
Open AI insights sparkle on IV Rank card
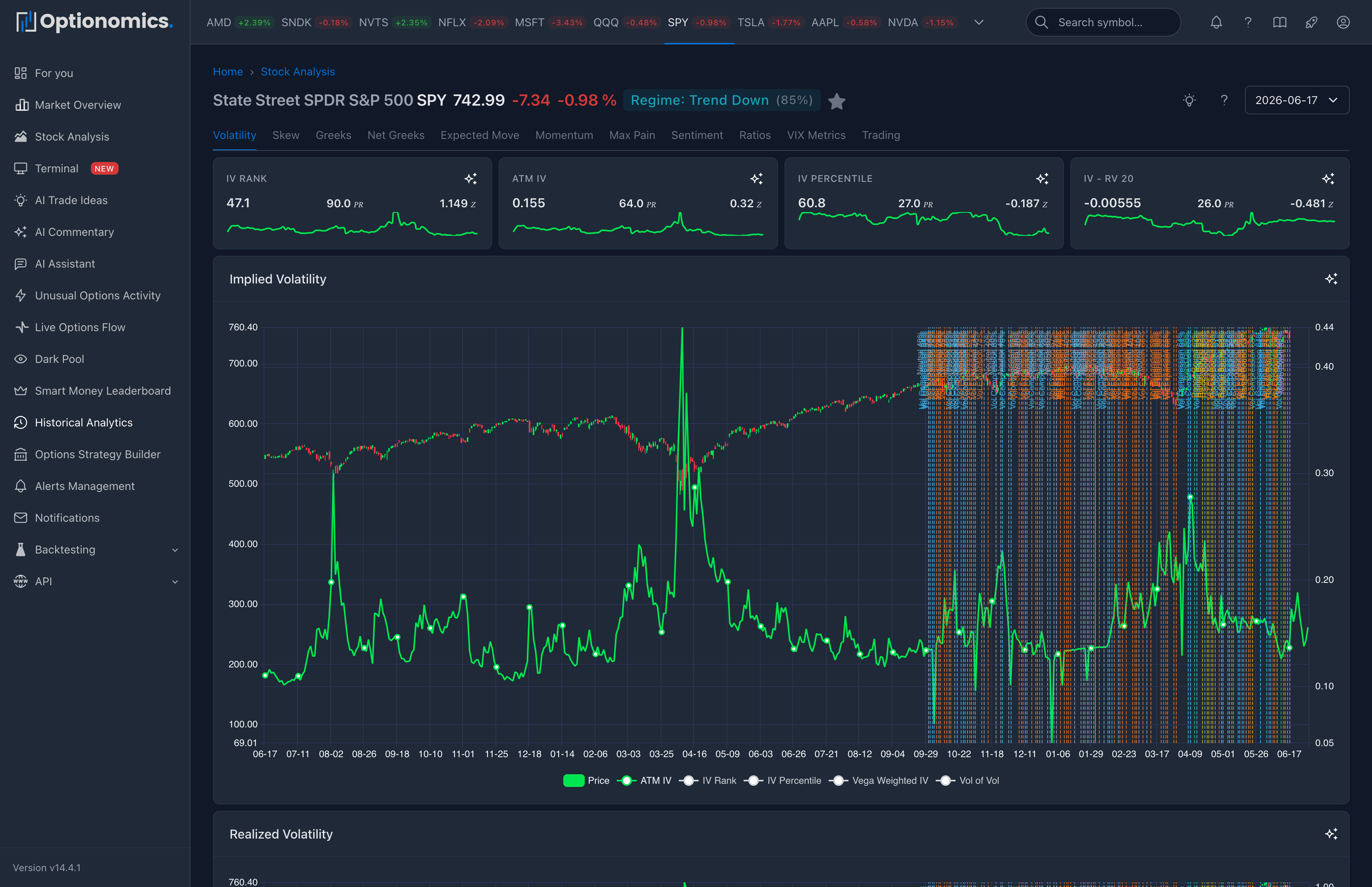(470, 179)
